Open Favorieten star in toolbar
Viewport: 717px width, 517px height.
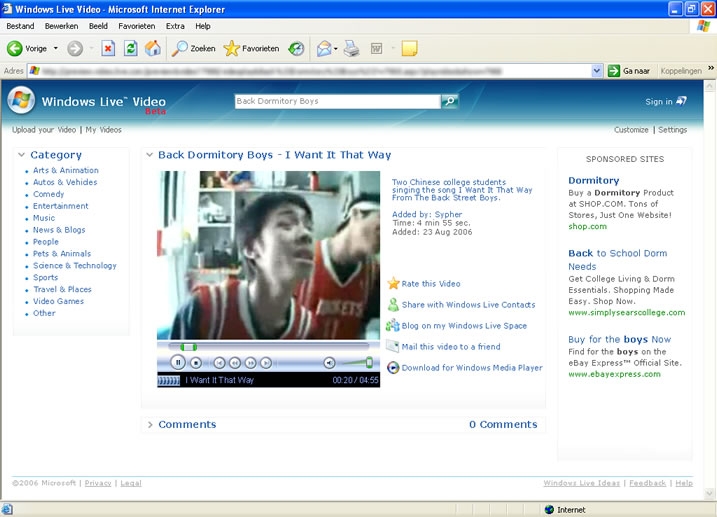tap(251, 48)
